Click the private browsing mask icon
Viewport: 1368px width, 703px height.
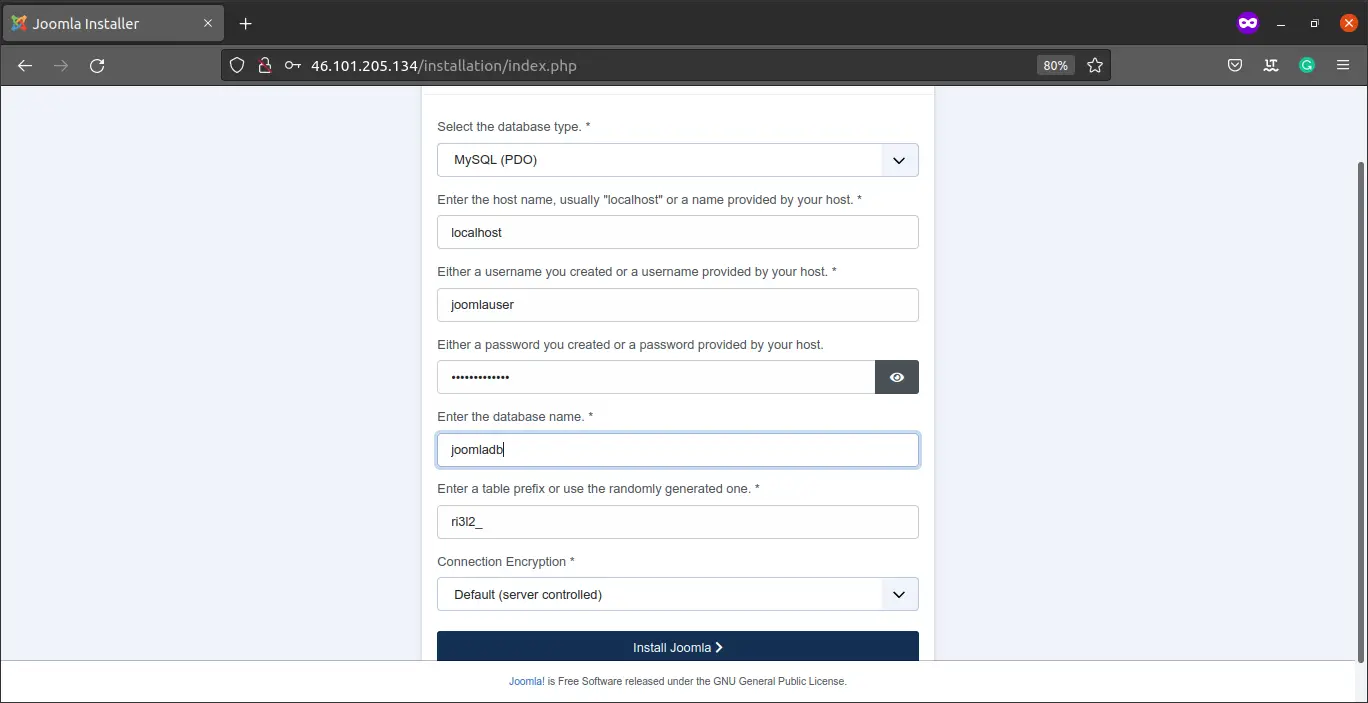[x=1248, y=23]
